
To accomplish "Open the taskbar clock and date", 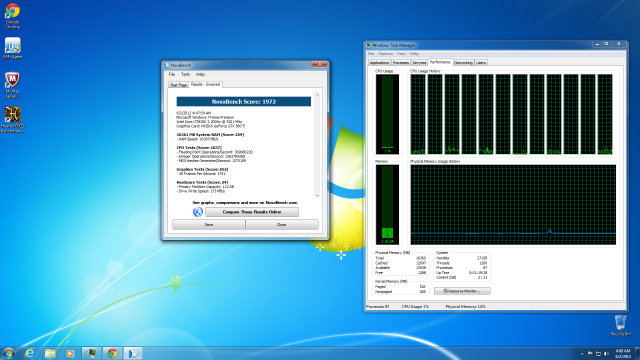I will [623, 353].
